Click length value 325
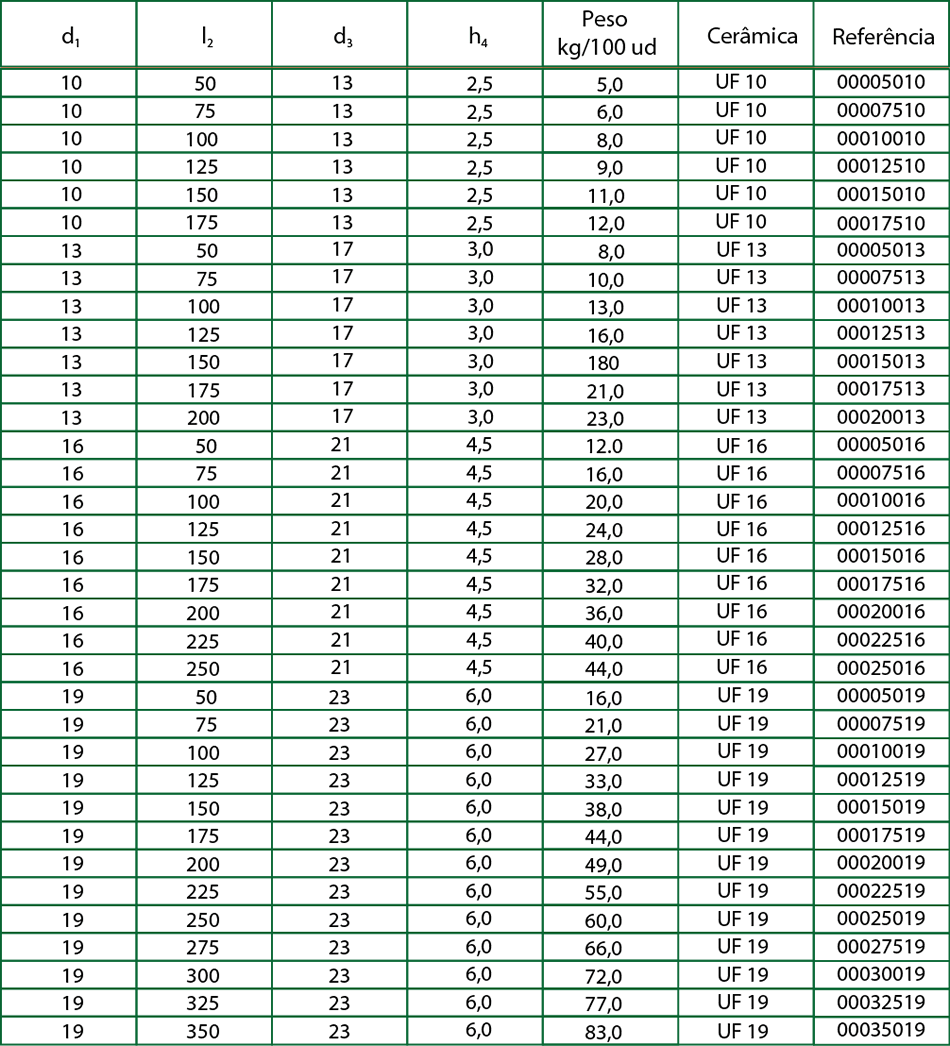The width and height of the screenshot is (950, 1046). pyautogui.click(x=203, y=1004)
